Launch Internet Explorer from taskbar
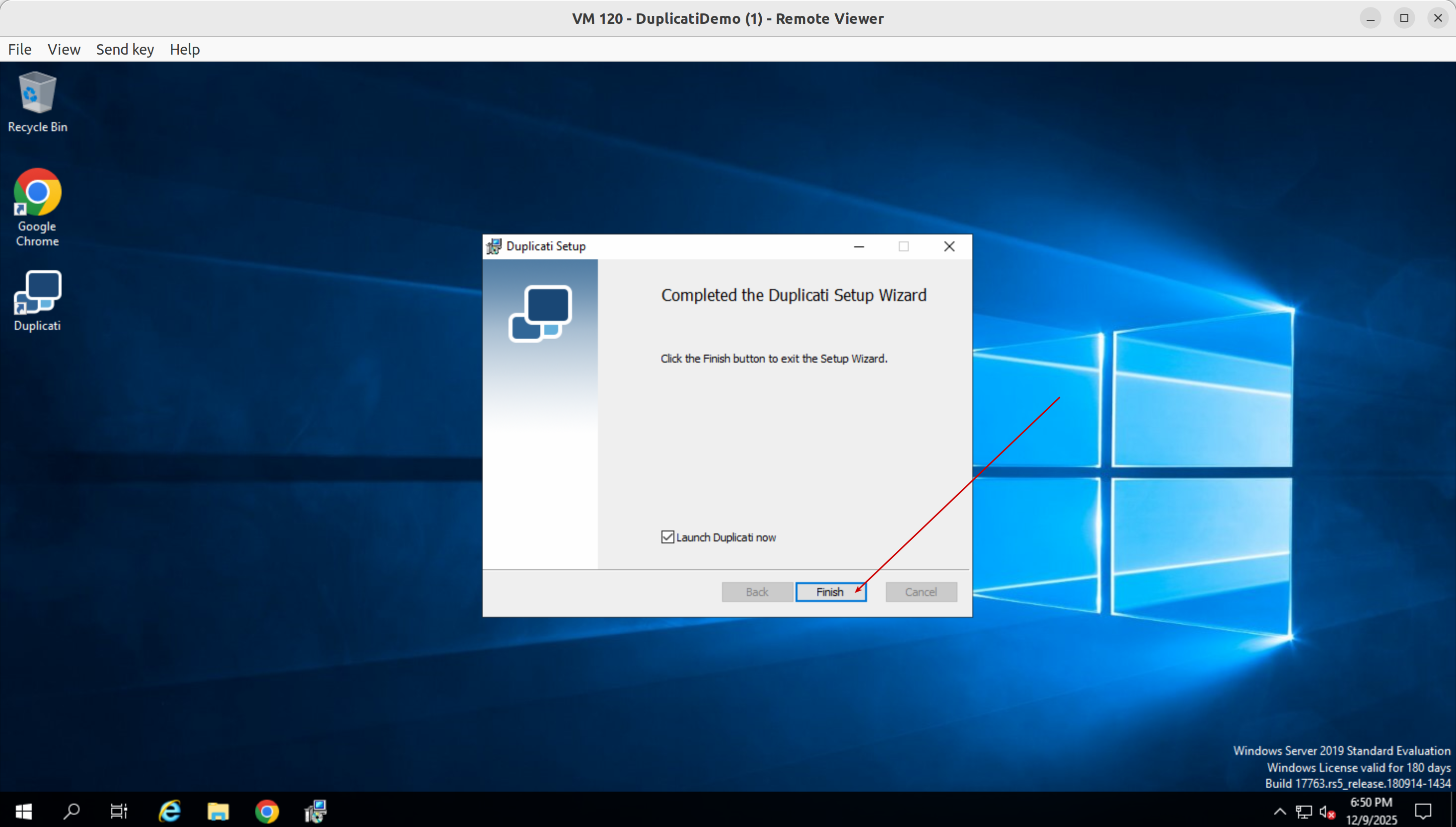The image size is (1456, 827). pyautogui.click(x=169, y=811)
